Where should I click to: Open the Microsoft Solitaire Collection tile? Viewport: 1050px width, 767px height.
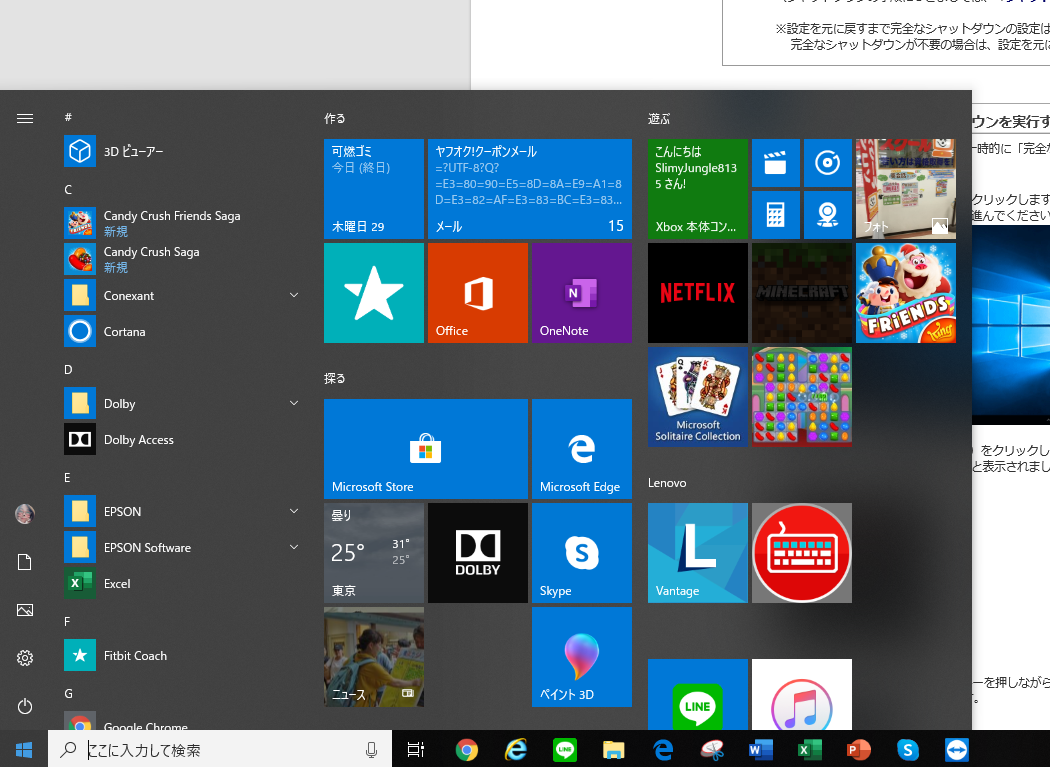698,397
